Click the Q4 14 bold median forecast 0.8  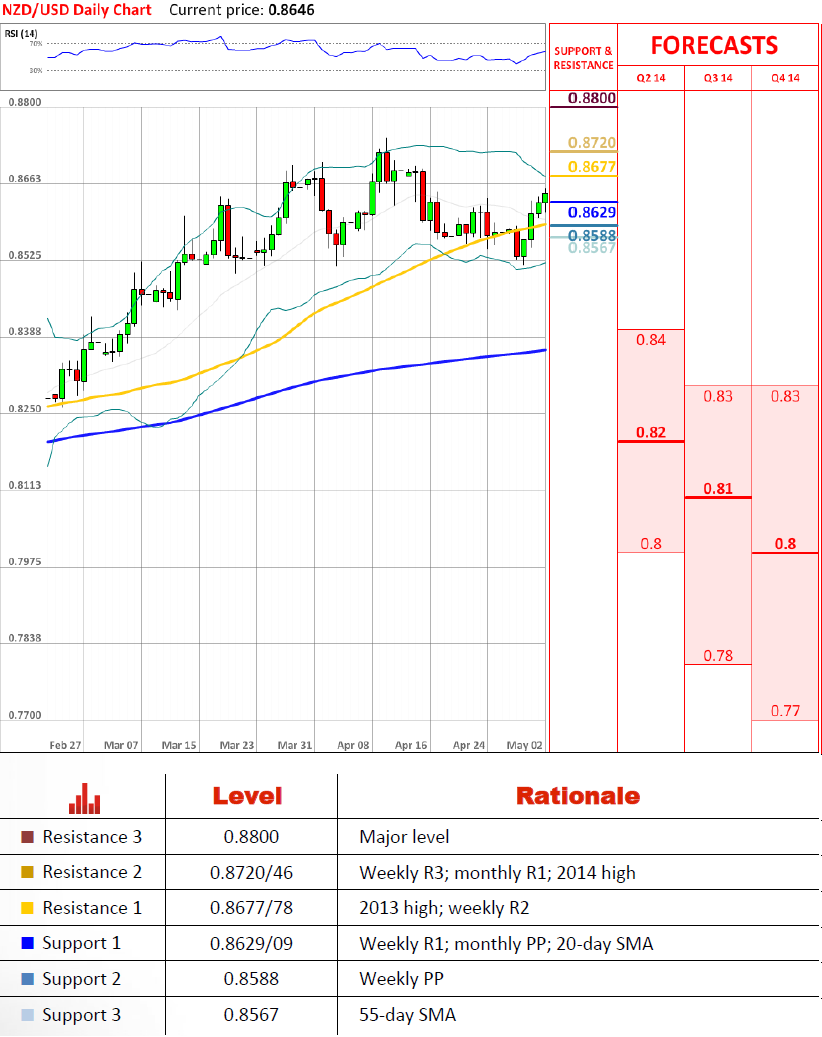pyautogui.click(x=786, y=544)
